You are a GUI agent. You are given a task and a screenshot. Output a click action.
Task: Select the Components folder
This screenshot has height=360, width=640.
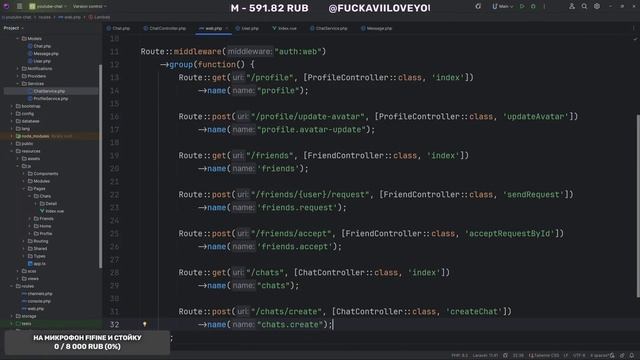click(43, 173)
